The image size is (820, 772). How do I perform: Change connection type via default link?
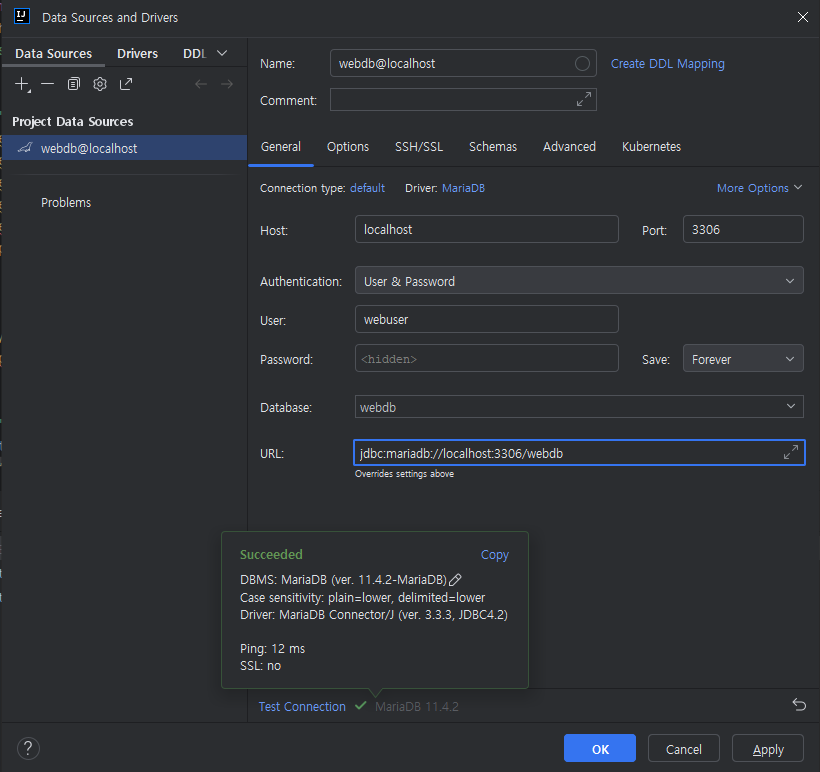367,188
